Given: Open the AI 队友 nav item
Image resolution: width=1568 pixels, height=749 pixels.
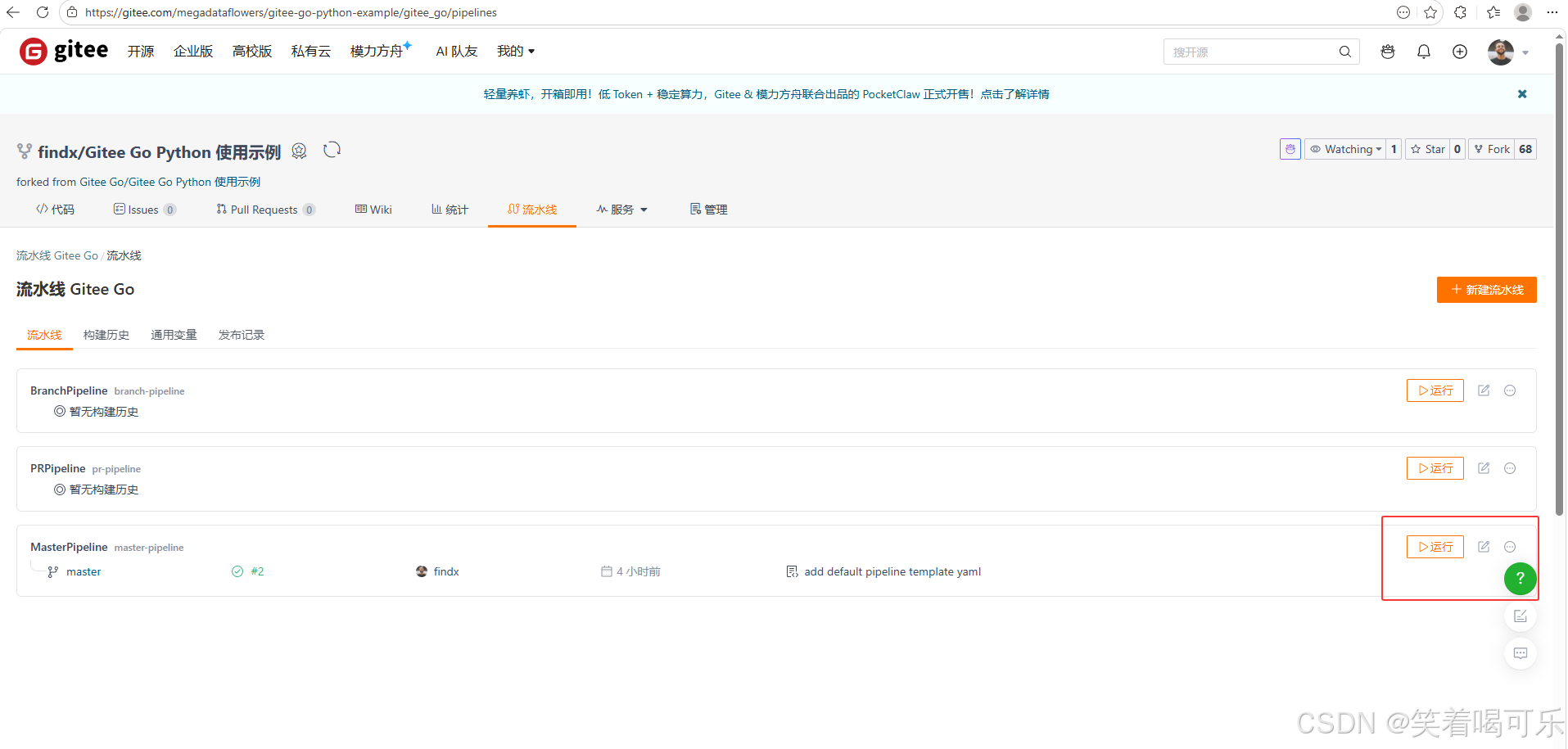Looking at the screenshot, I should (457, 51).
